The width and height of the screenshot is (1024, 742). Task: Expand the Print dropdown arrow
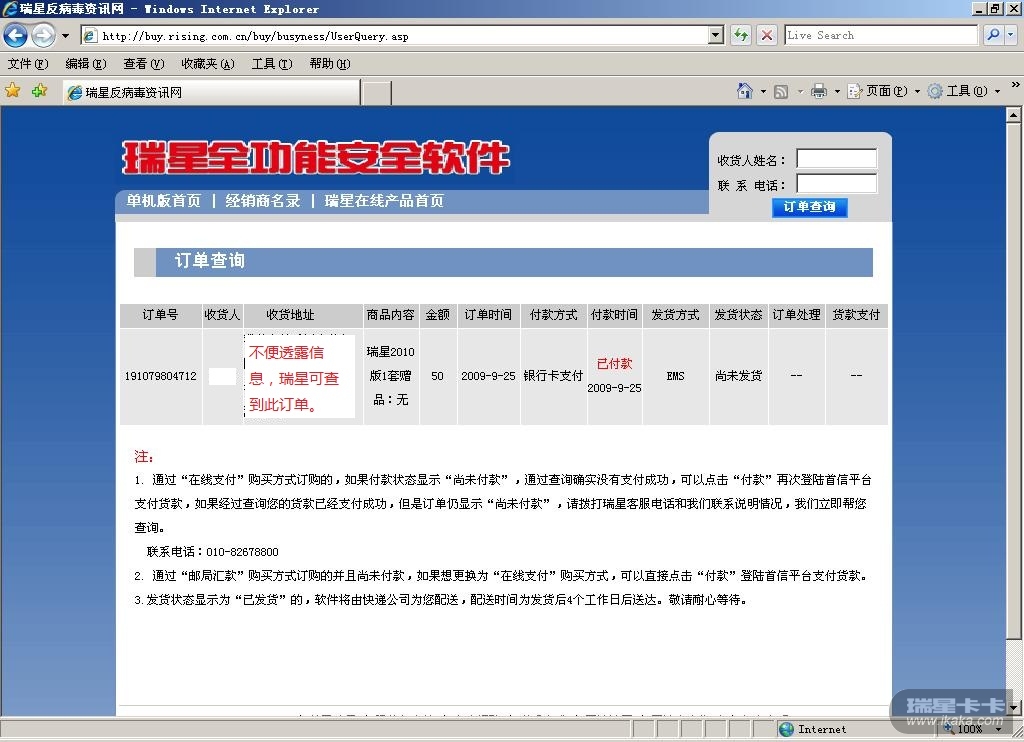837,91
